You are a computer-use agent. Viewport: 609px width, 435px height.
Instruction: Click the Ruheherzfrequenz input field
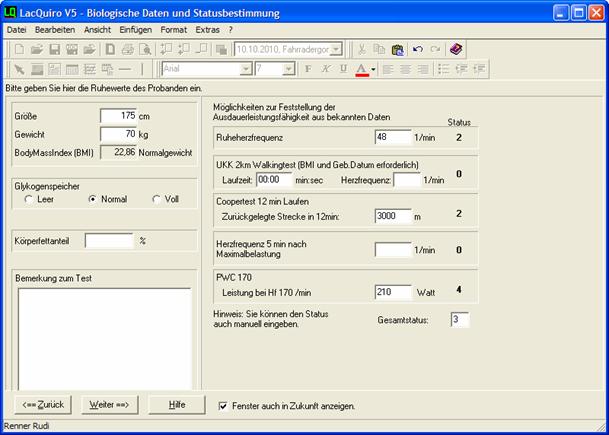pos(392,136)
